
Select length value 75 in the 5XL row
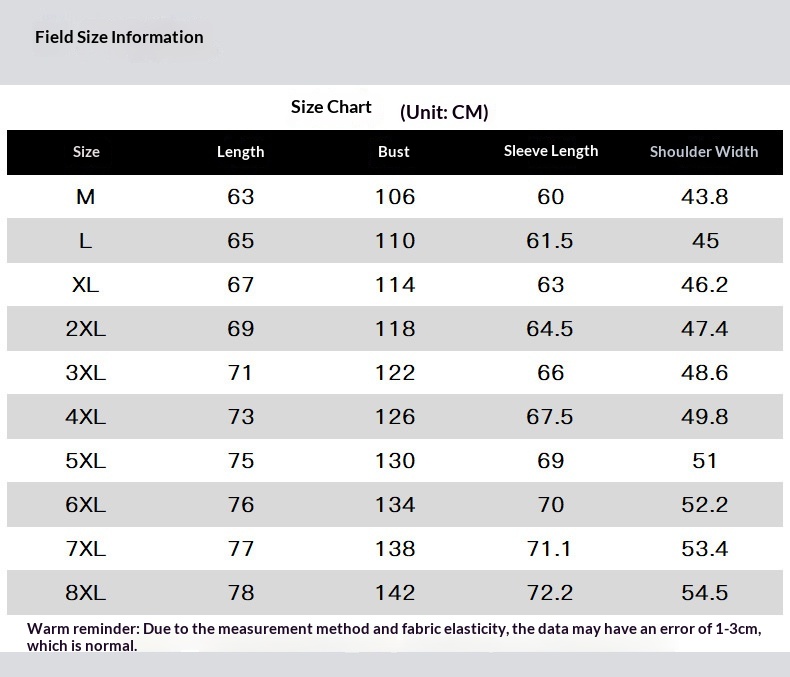click(x=241, y=461)
